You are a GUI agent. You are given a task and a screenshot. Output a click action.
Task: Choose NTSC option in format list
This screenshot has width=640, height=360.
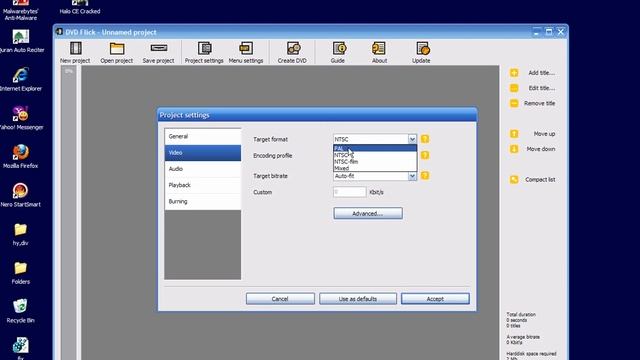coord(375,155)
